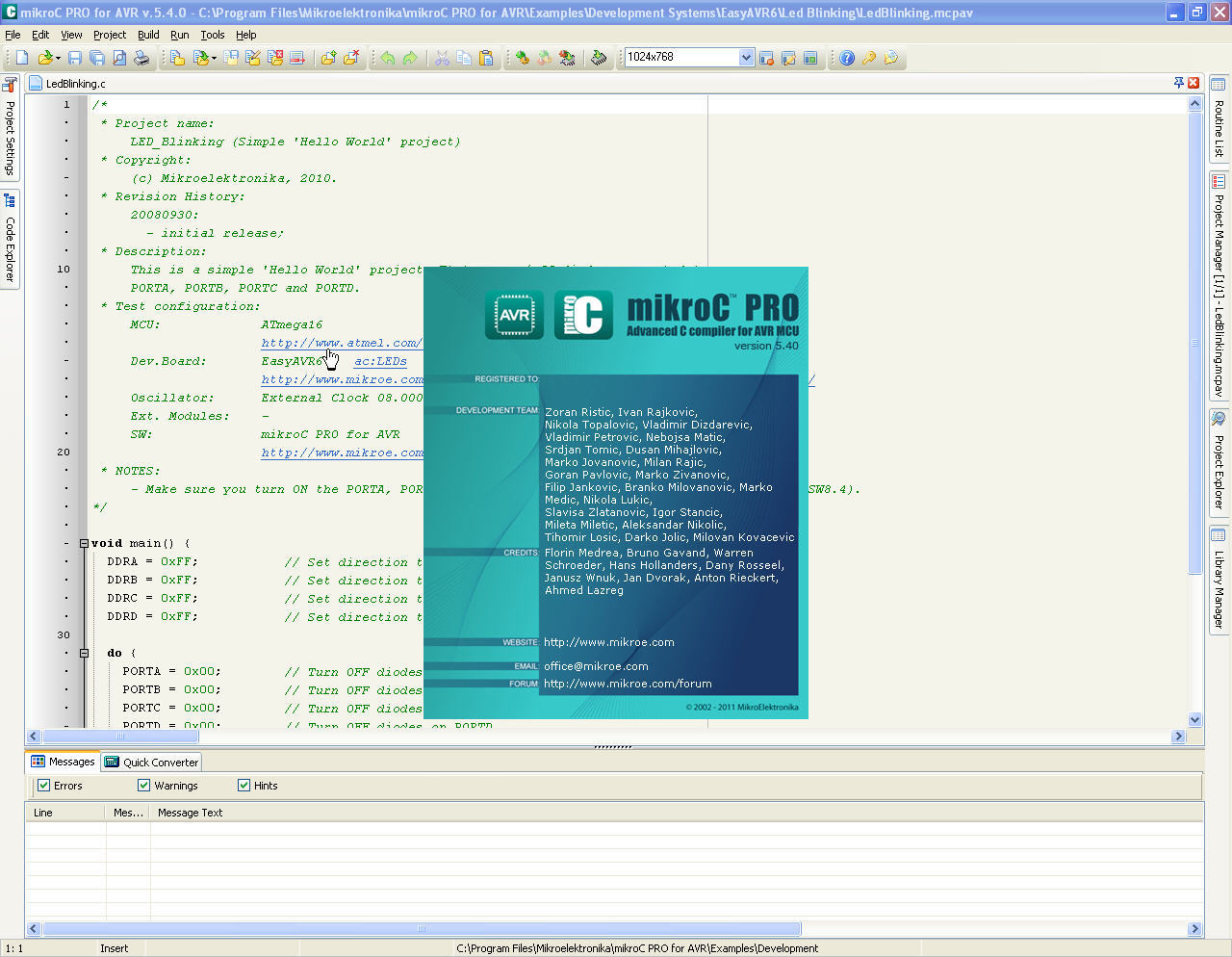The image size is (1232, 957).
Task: Click the Build project icon
Action: click(523, 58)
